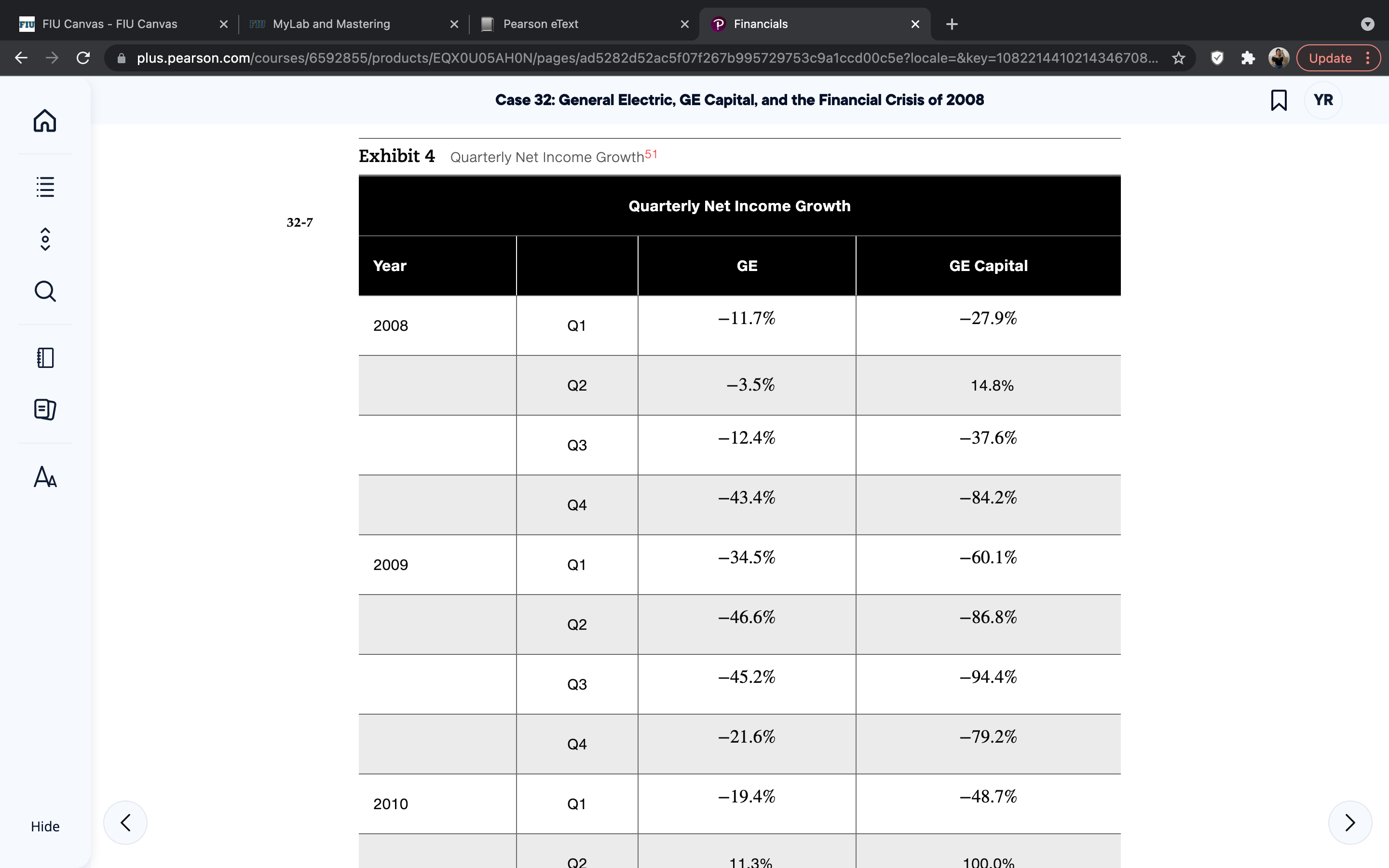Switch to the FIU Canvas tab

click(x=109, y=24)
